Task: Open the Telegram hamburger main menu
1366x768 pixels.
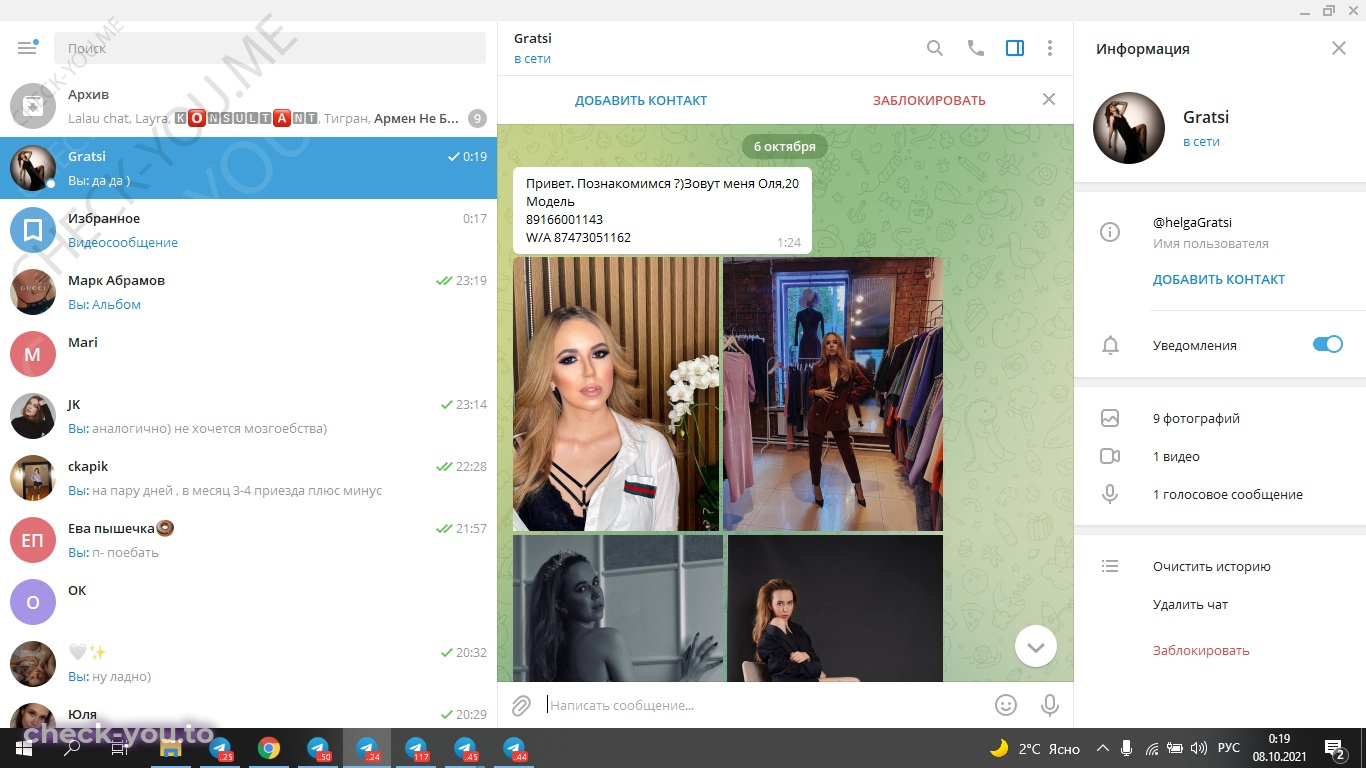Action: [x=27, y=48]
